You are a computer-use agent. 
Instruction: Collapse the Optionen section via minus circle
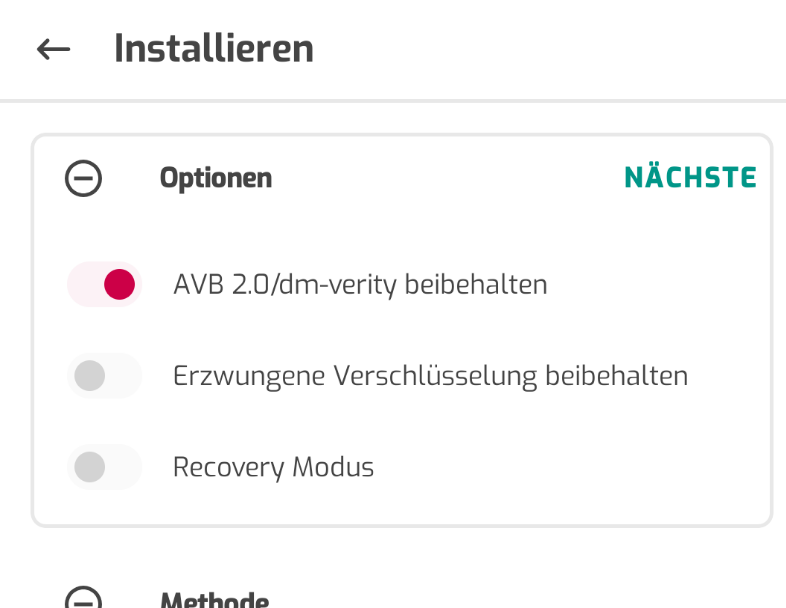(83, 178)
